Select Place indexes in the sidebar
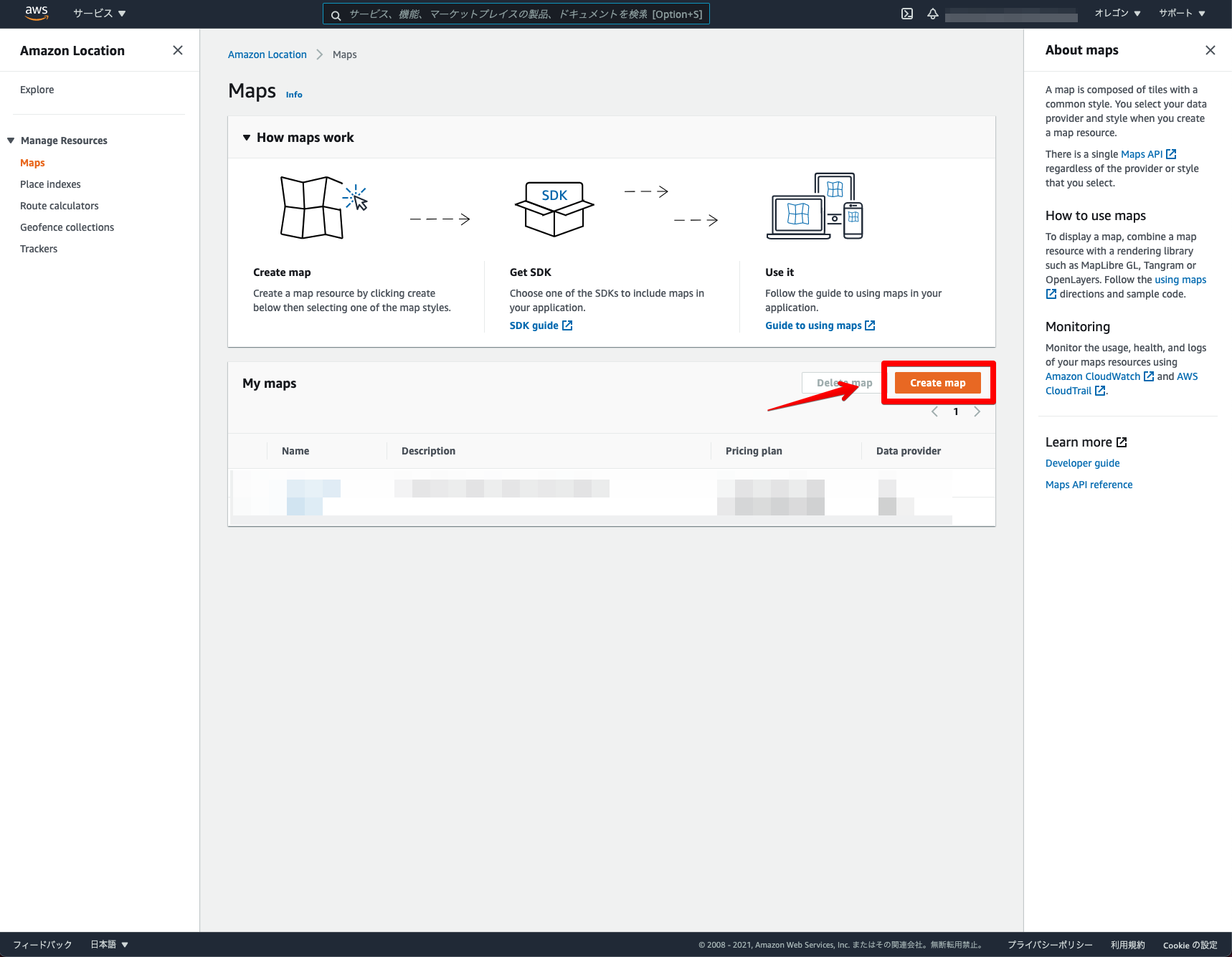1232x957 pixels. [50, 184]
